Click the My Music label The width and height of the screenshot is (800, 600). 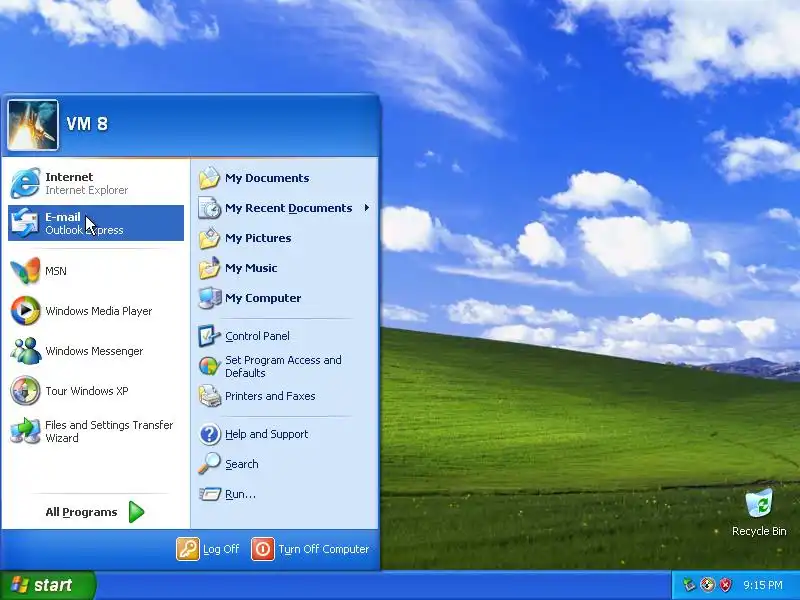[251, 268]
